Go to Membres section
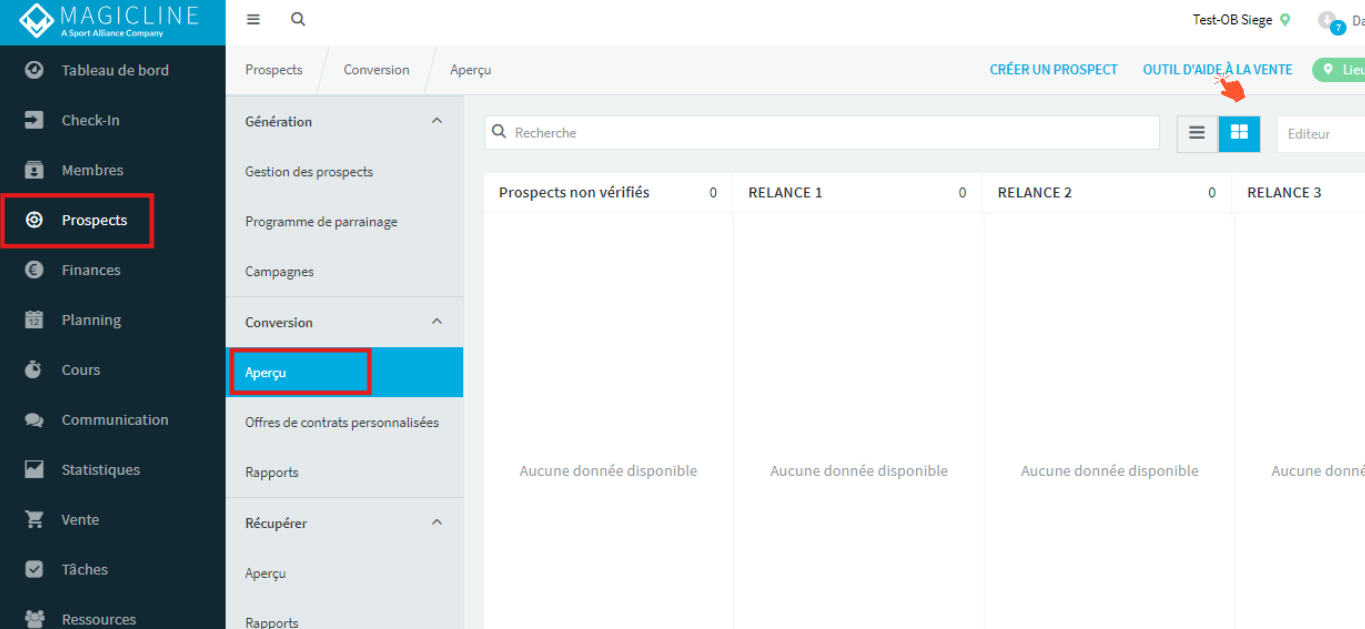 click(x=92, y=170)
